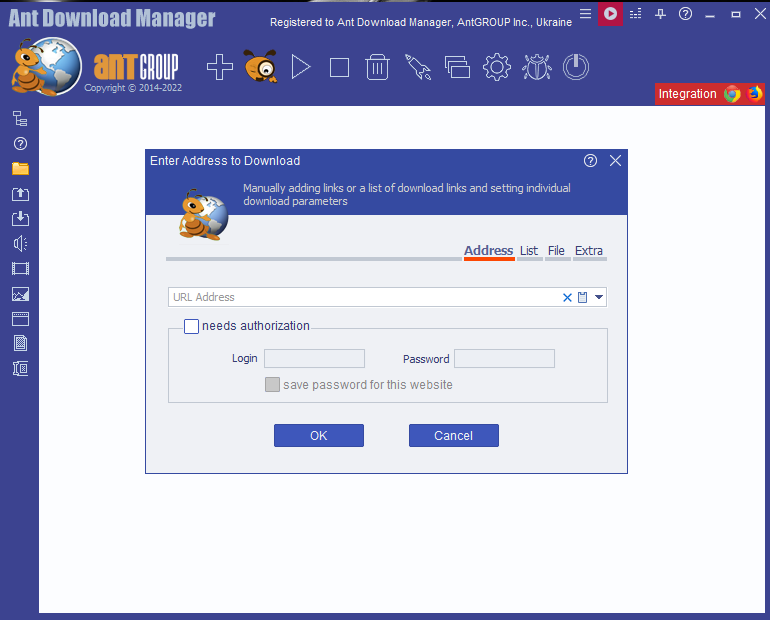Show uploads via the up arrow sidebar icon

[x=20, y=194]
